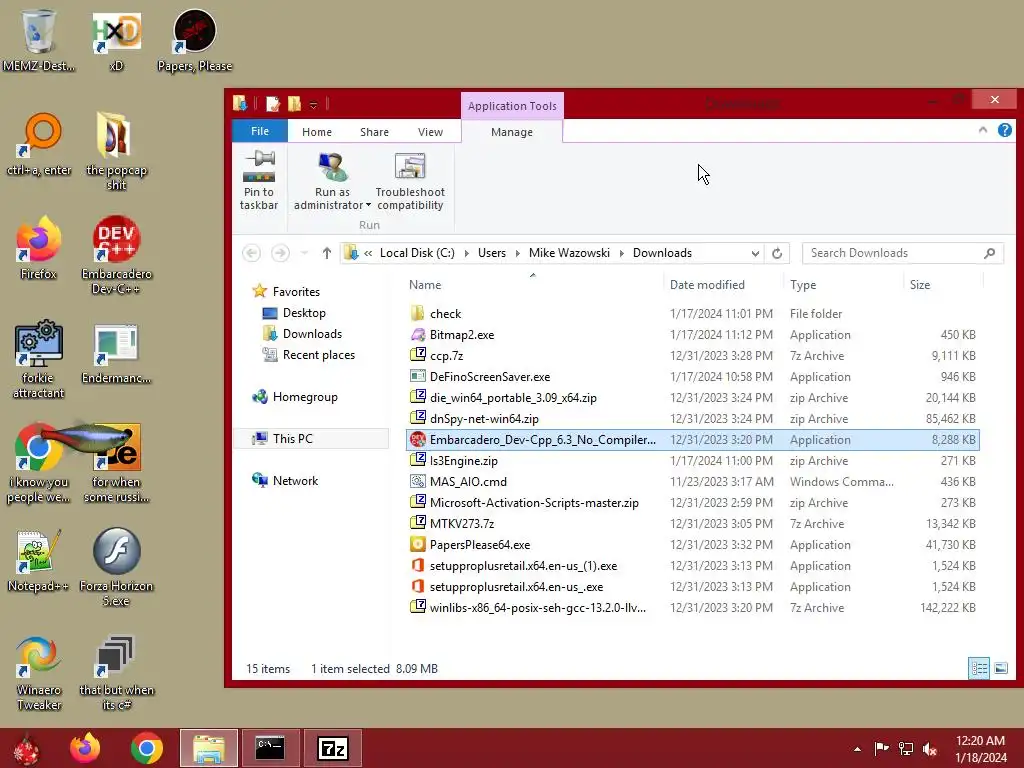Switch to Details view icon in status bar
Image resolution: width=1024 pixels, height=768 pixels.
[979, 668]
